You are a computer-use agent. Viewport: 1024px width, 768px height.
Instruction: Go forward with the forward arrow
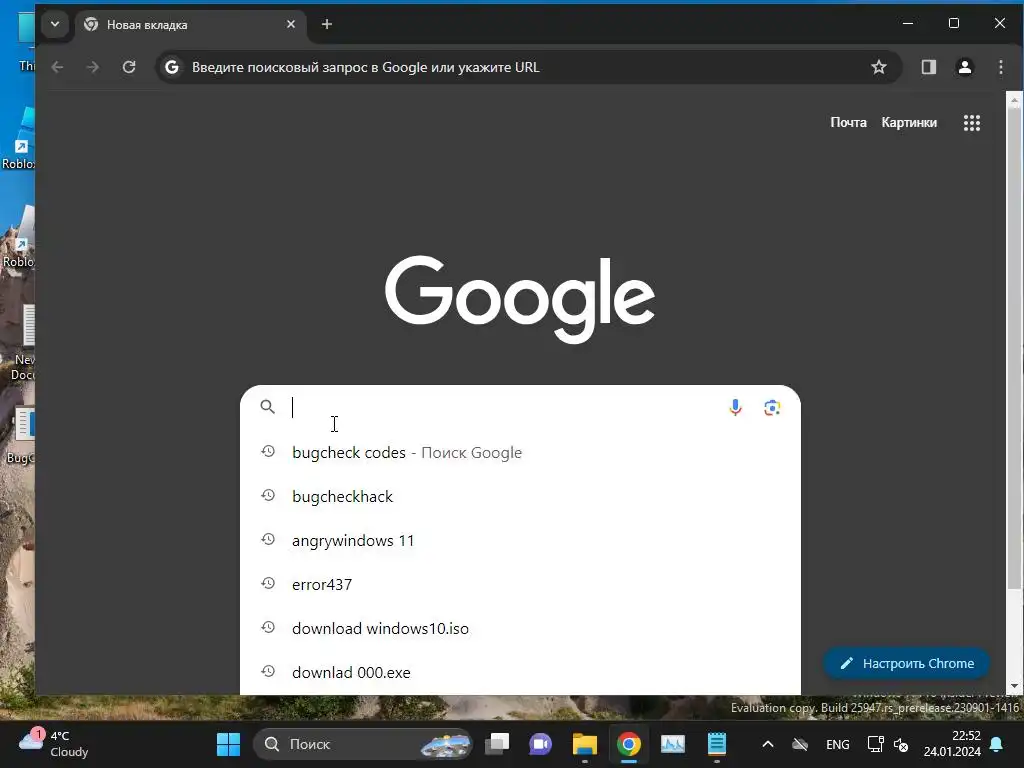pos(93,67)
